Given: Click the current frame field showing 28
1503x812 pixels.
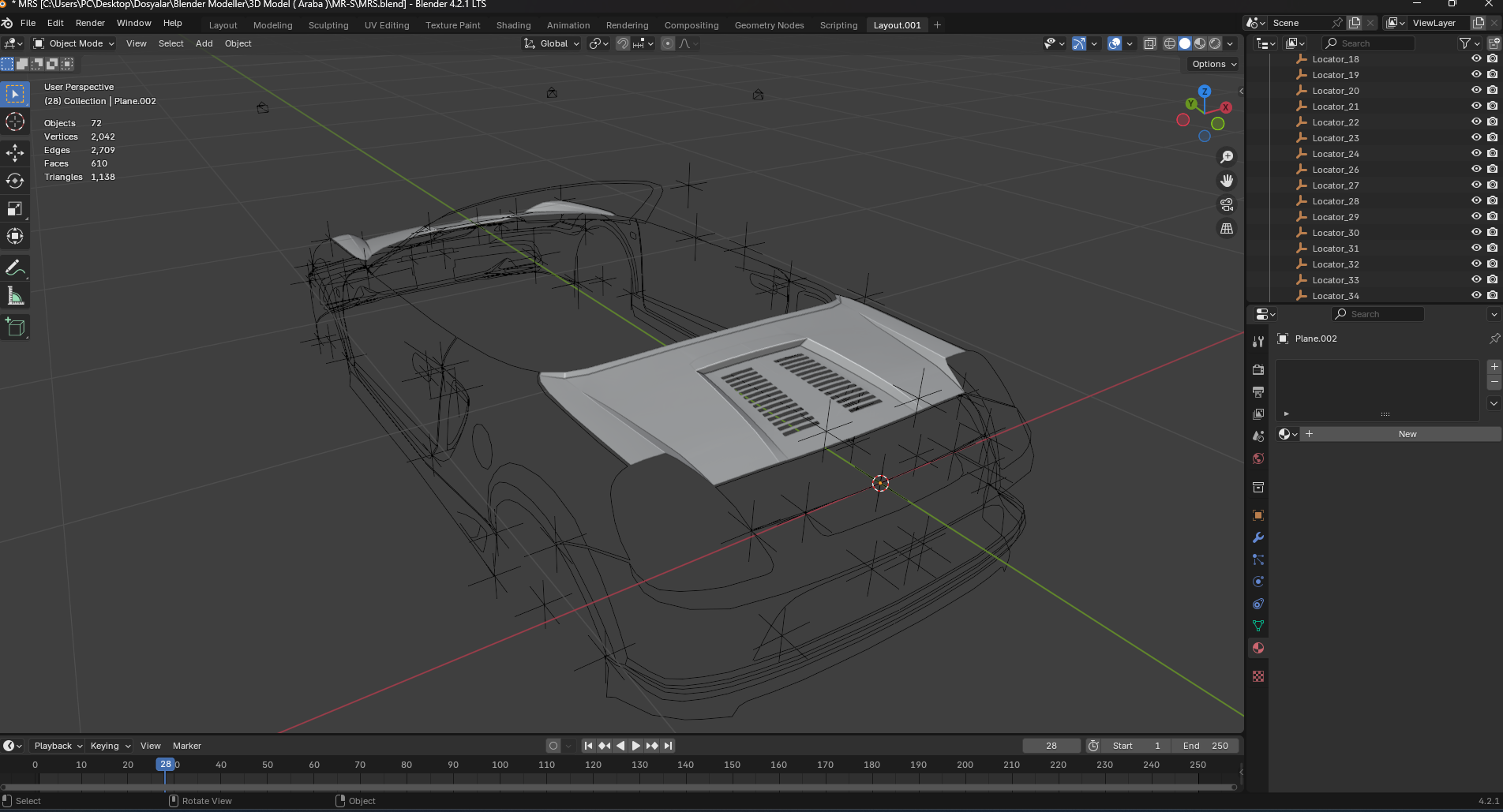Looking at the screenshot, I should coord(1051,746).
